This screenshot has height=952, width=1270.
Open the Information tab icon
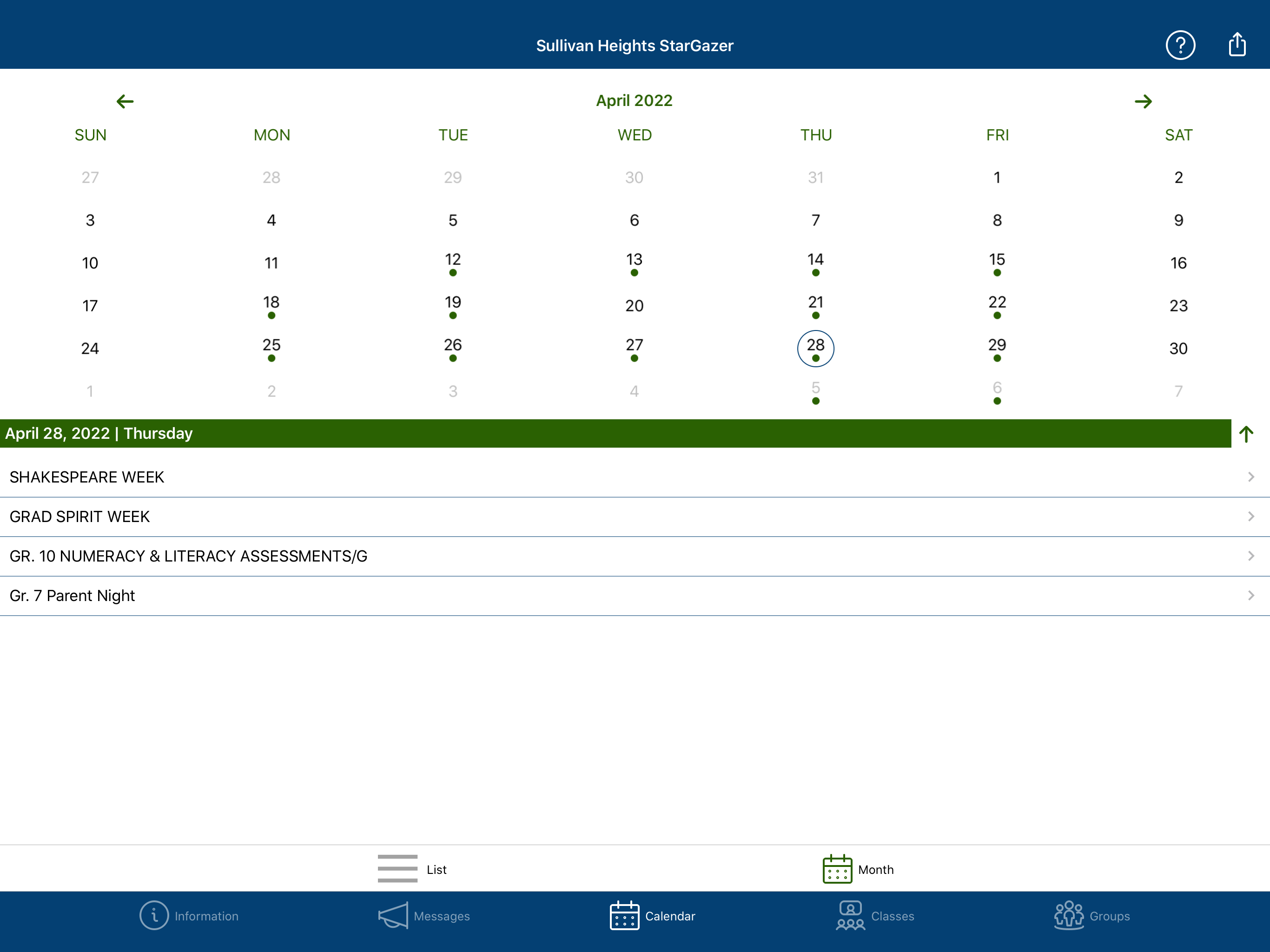pos(154,915)
